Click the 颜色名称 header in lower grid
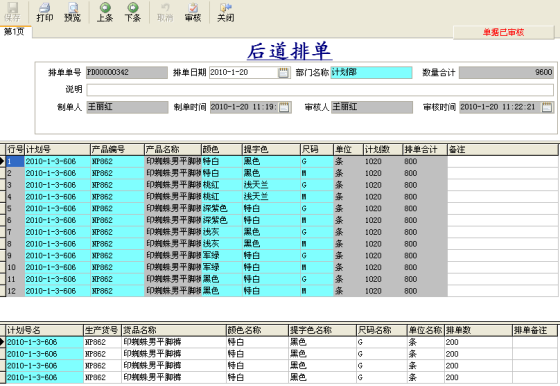The height and width of the screenshot is (386, 560). (x=258, y=330)
